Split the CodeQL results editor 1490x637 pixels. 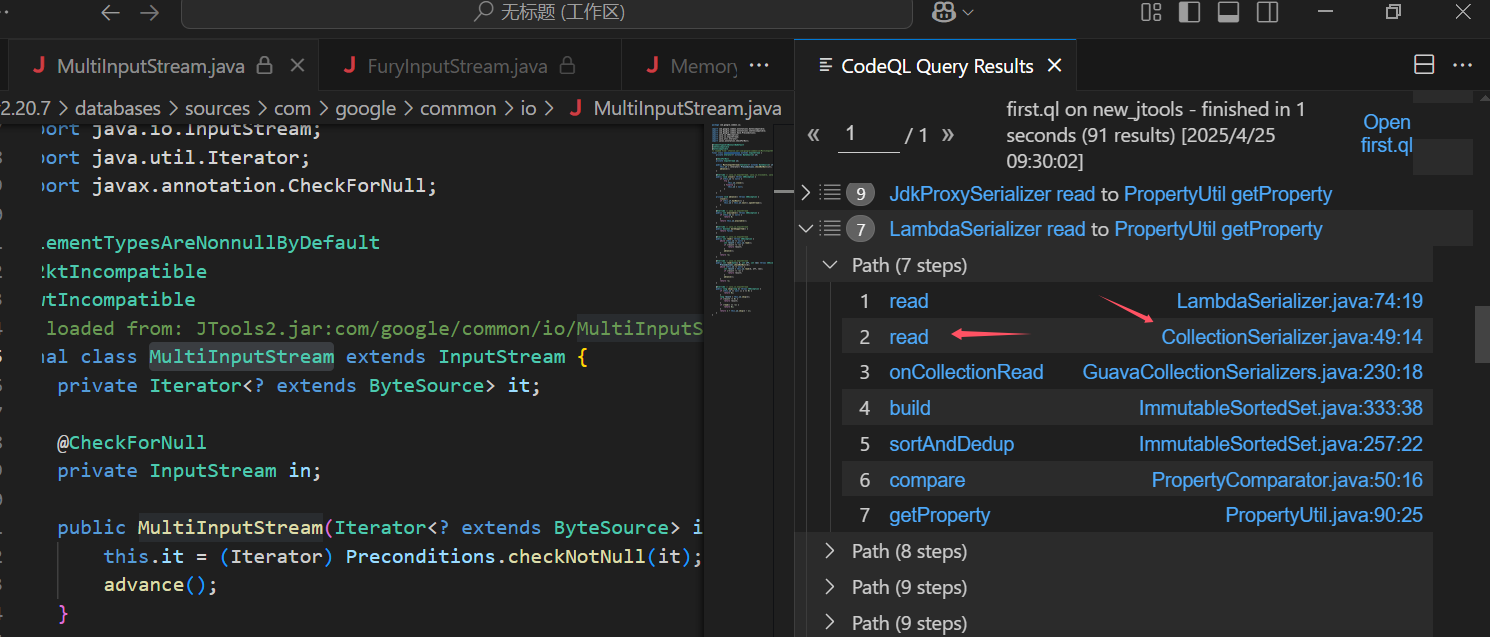(x=1424, y=65)
